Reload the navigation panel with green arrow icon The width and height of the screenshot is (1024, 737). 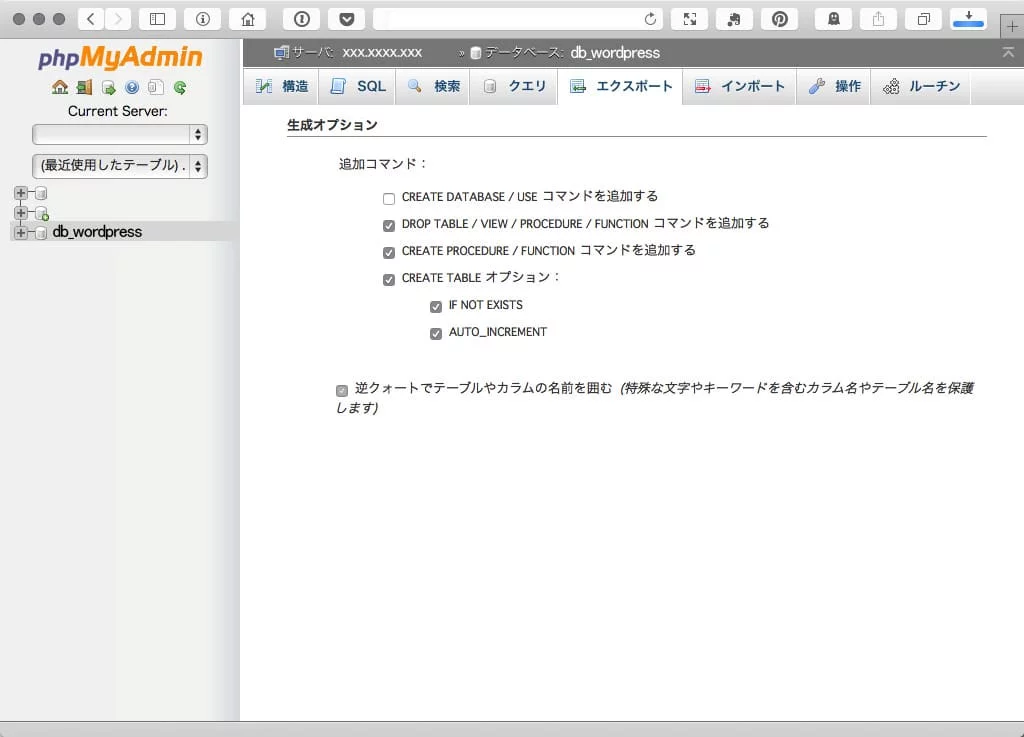click(180, 87)
